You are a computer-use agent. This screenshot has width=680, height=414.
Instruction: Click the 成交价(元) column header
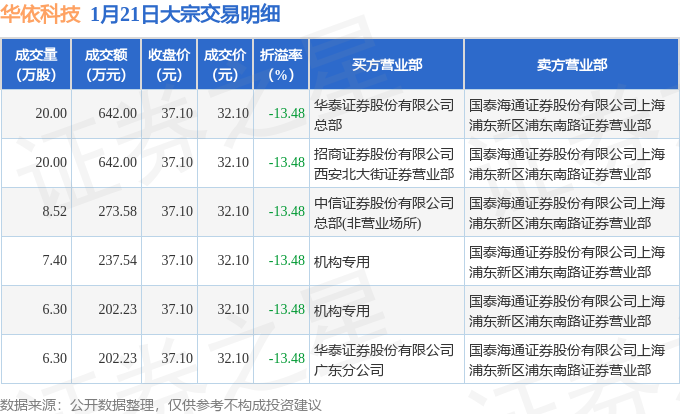(225, 65)
